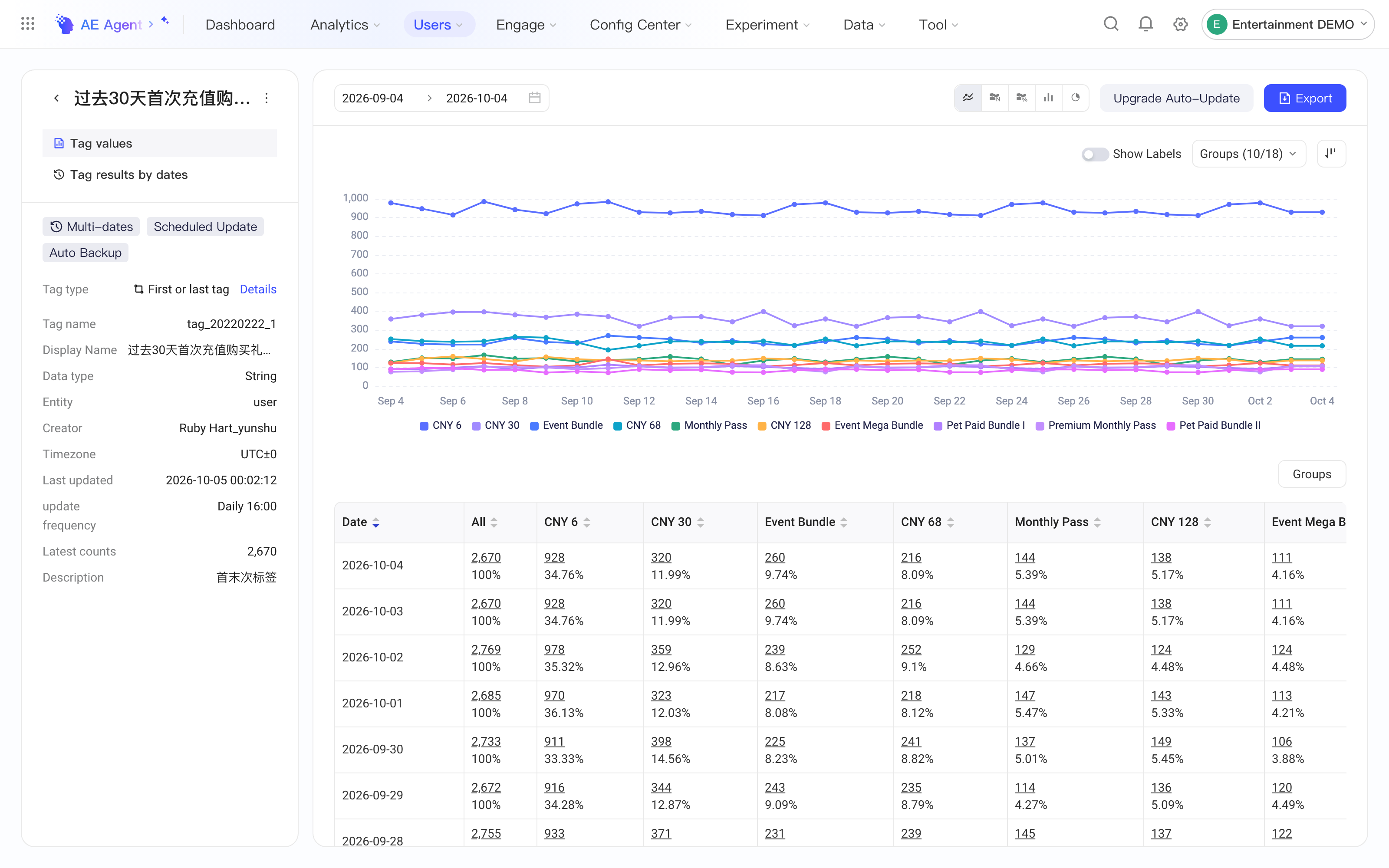Click the Groups button above table

(x=1311, y=474)
